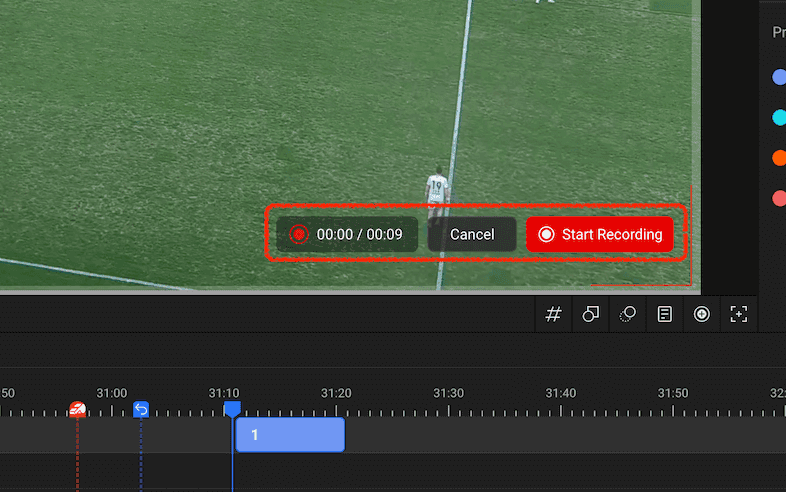
Task: Select the blue return arrow timeline marker
Action: point(141,409)
